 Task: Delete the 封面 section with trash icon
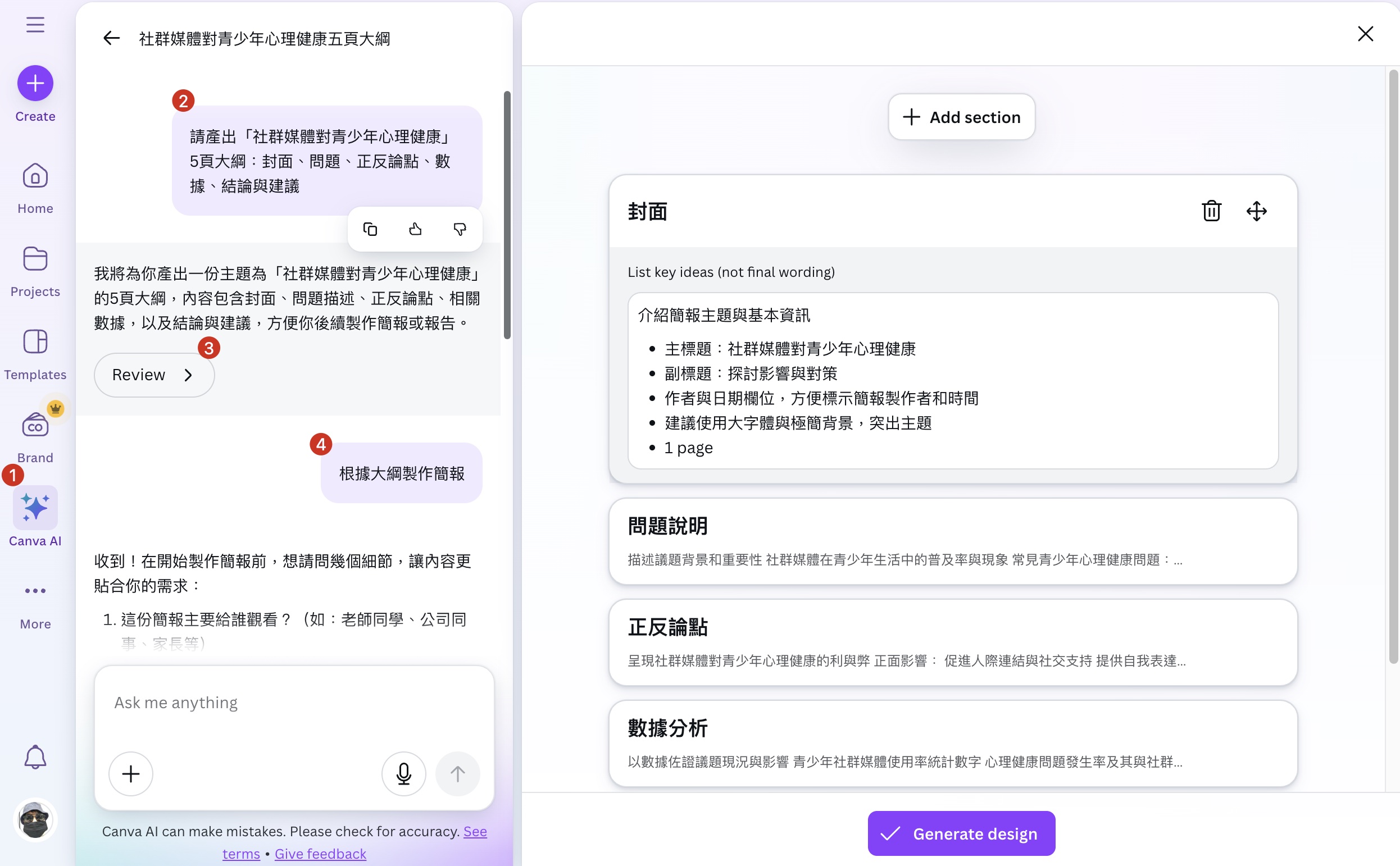pos(1211,211)
